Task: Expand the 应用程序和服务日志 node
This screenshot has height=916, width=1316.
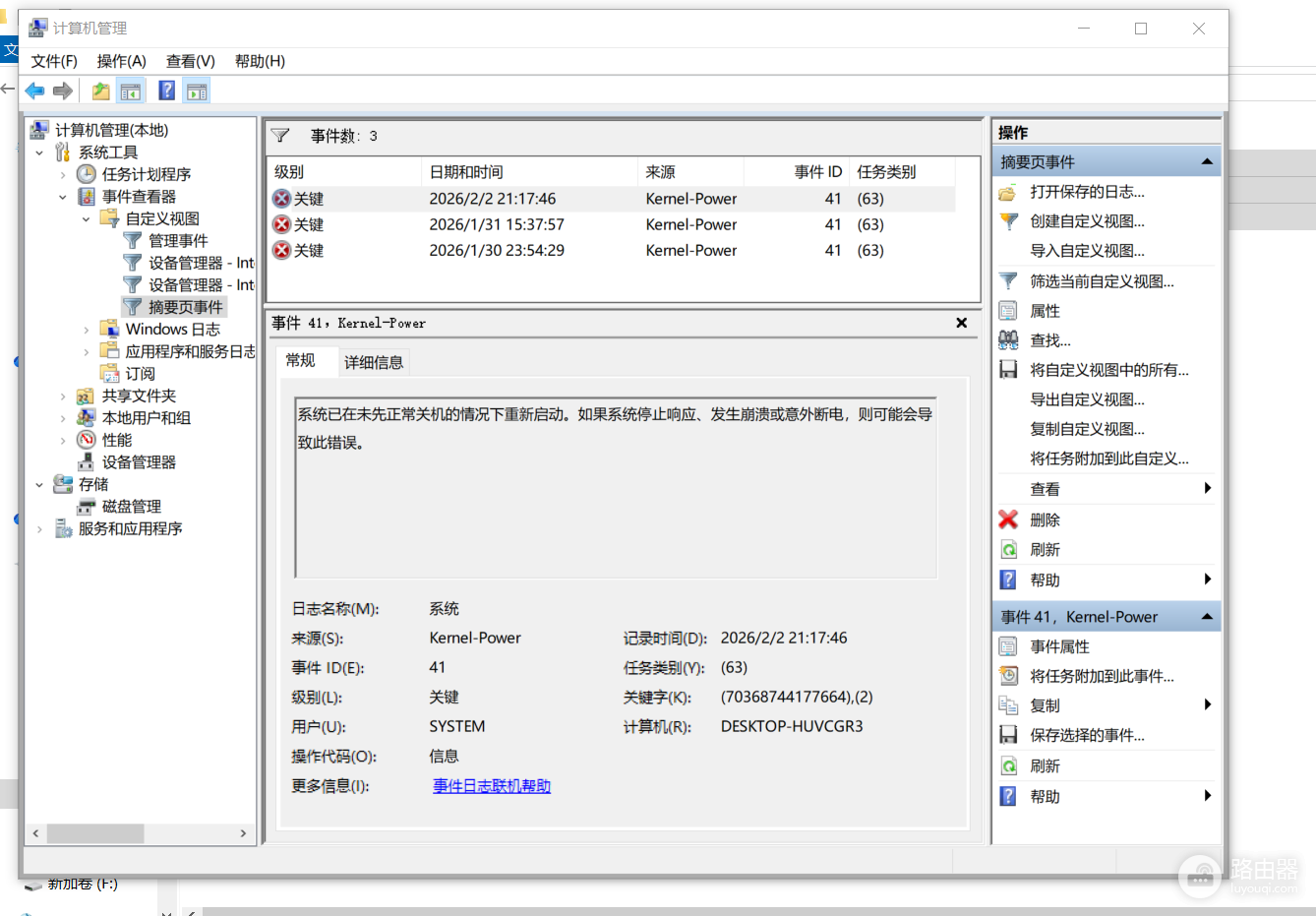Action: pos(87,351)
